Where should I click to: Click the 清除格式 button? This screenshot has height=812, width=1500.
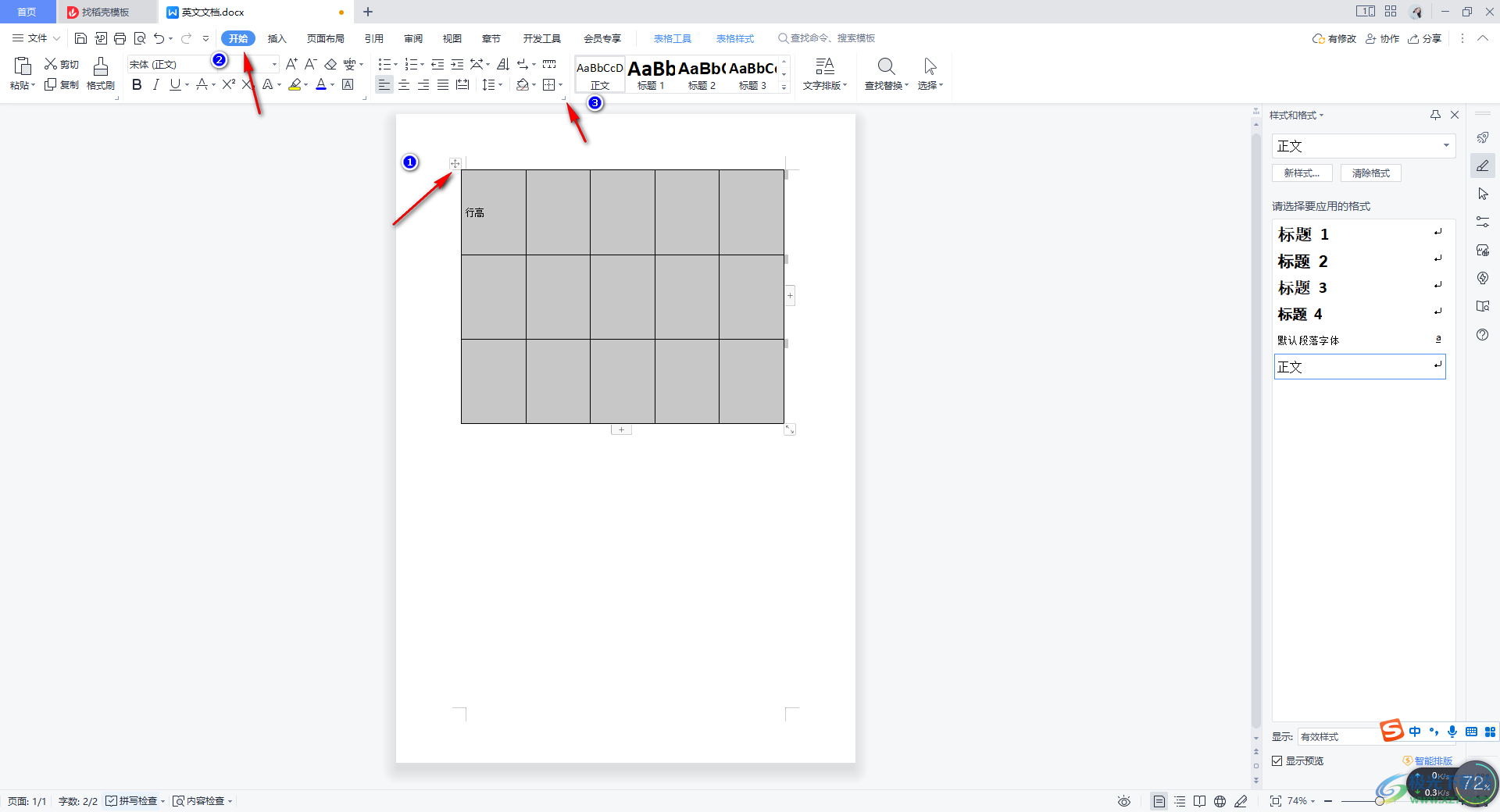click(x=1371, y=173)
